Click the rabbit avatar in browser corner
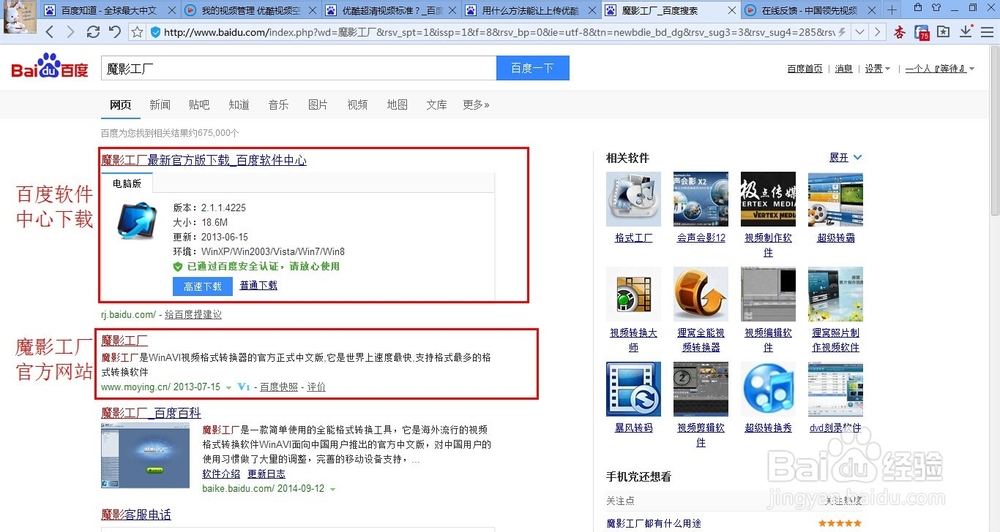 (19, 17)
